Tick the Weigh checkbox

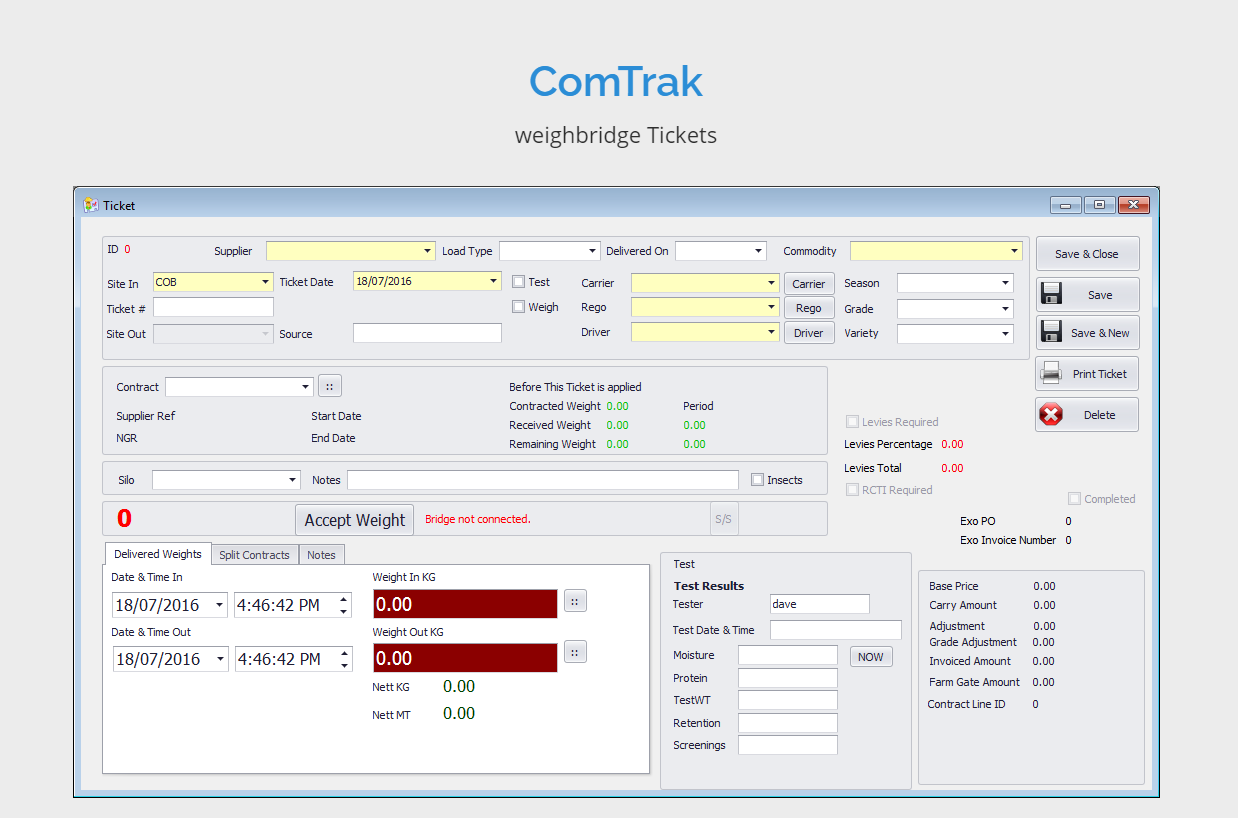pyautogui.click(x=518, y=307)
